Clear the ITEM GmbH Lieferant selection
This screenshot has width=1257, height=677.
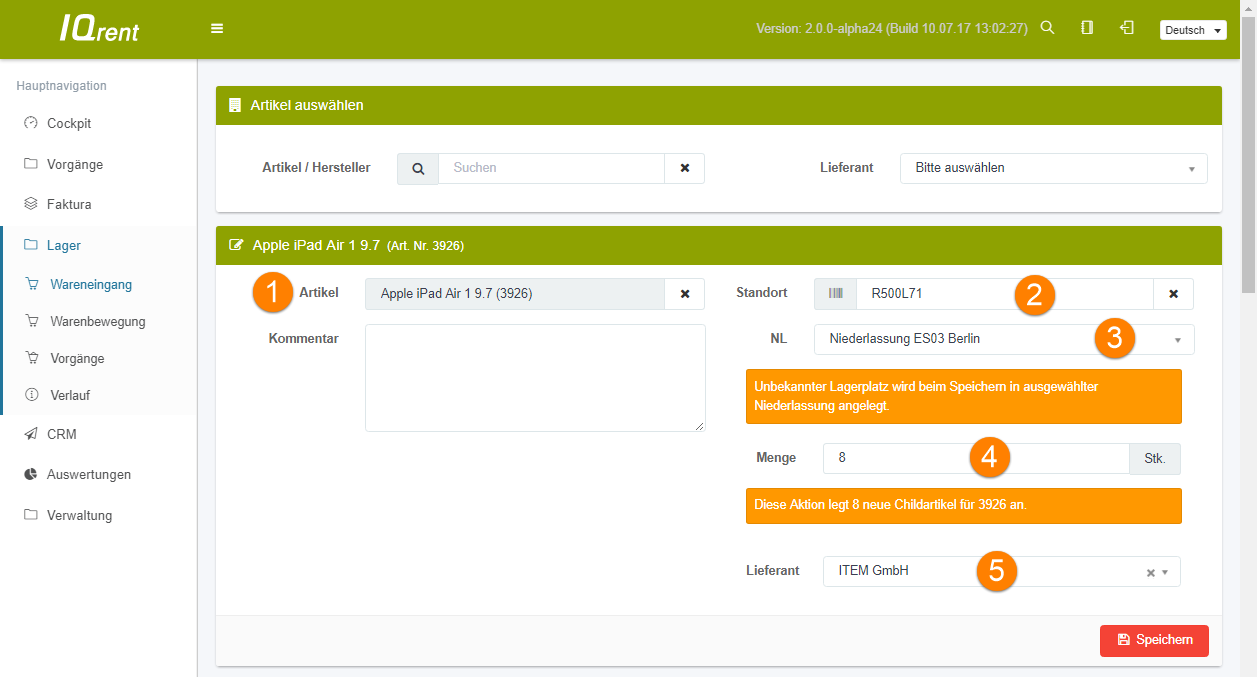click(1150, 572)
